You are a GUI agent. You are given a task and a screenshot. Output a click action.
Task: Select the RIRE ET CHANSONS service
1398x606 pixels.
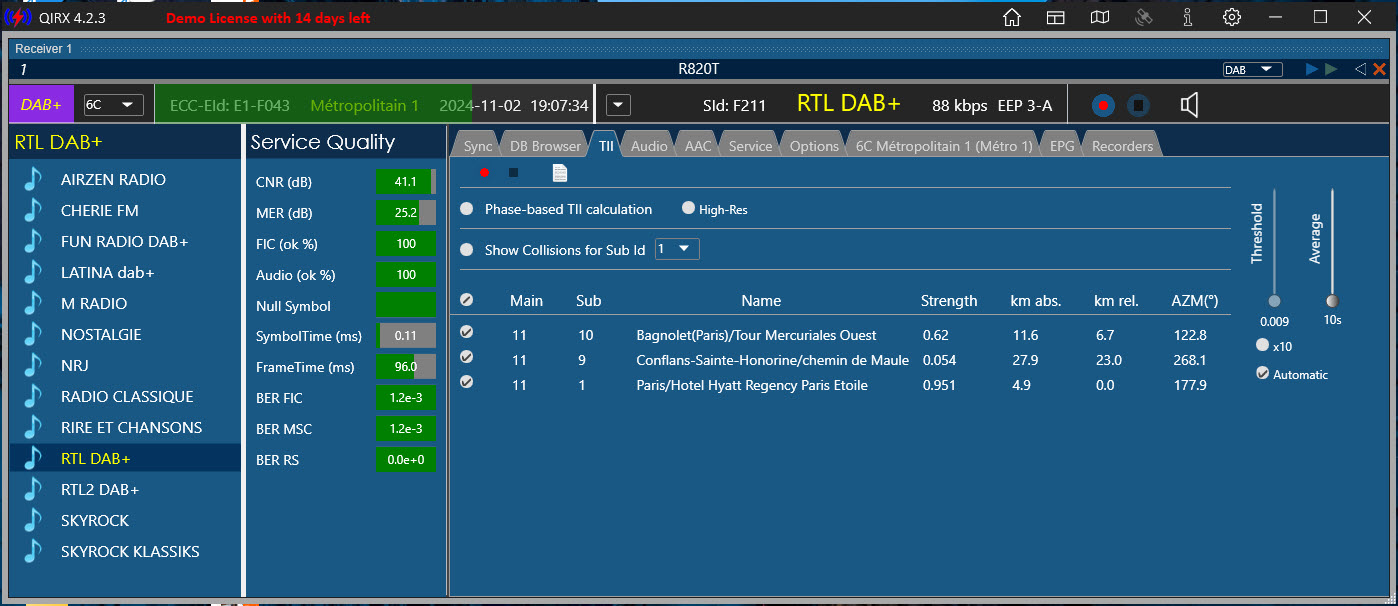pos(126,428)
